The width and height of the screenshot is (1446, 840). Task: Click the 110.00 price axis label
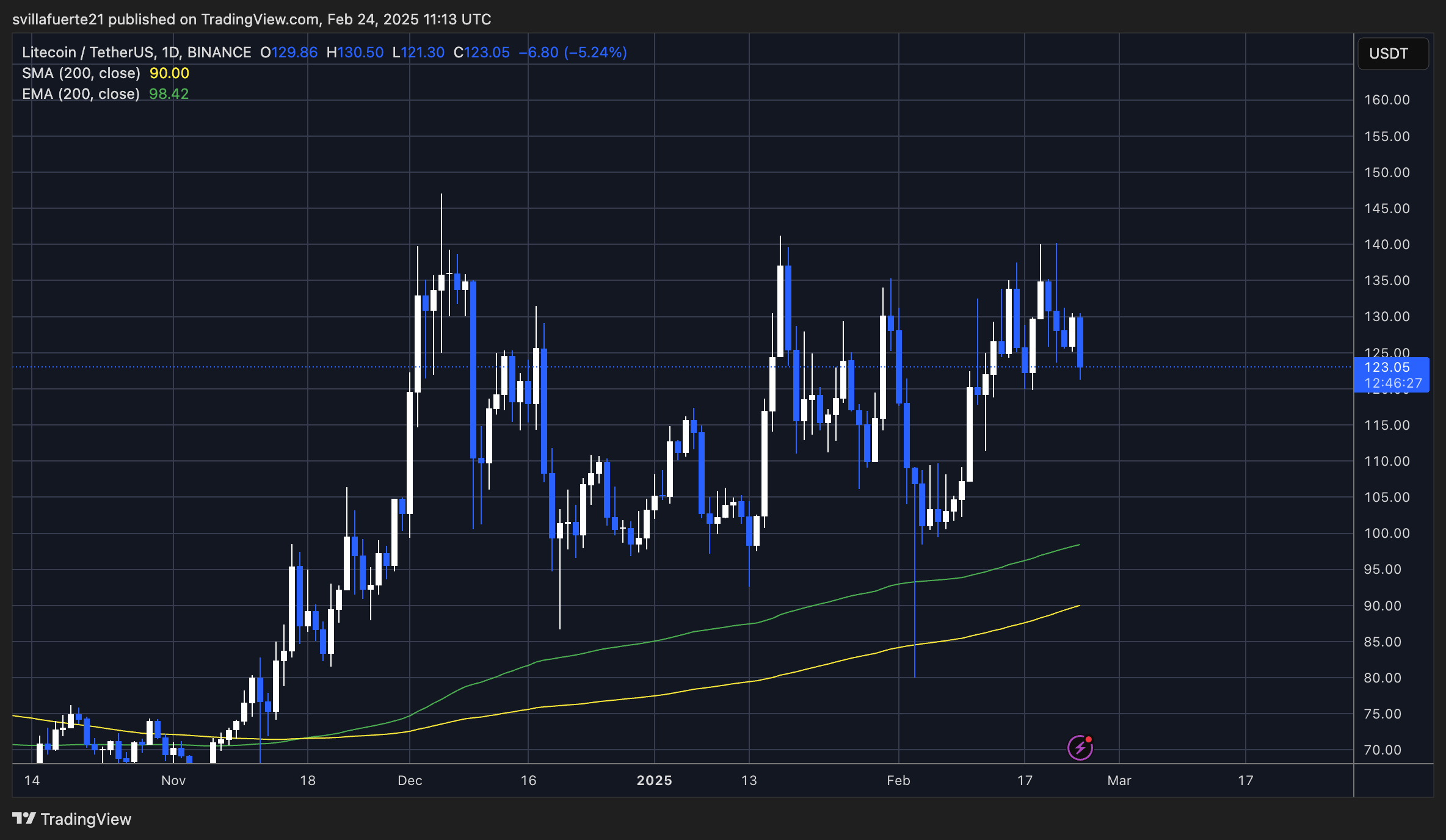coord(1387,461)
